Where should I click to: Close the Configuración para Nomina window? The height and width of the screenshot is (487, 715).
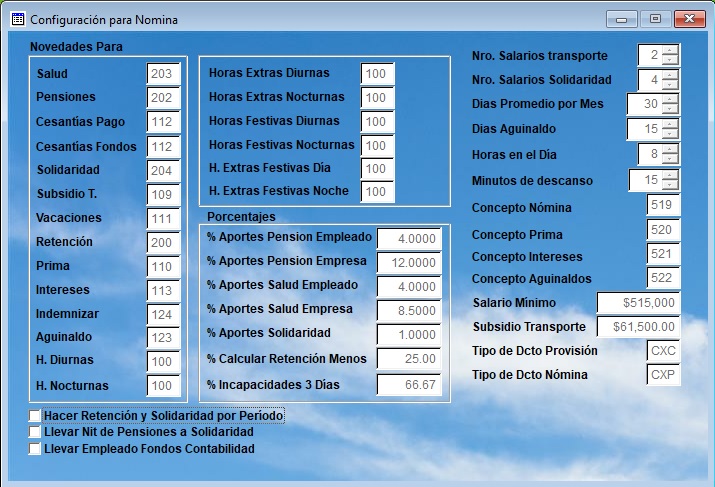(x=689, y=19)
